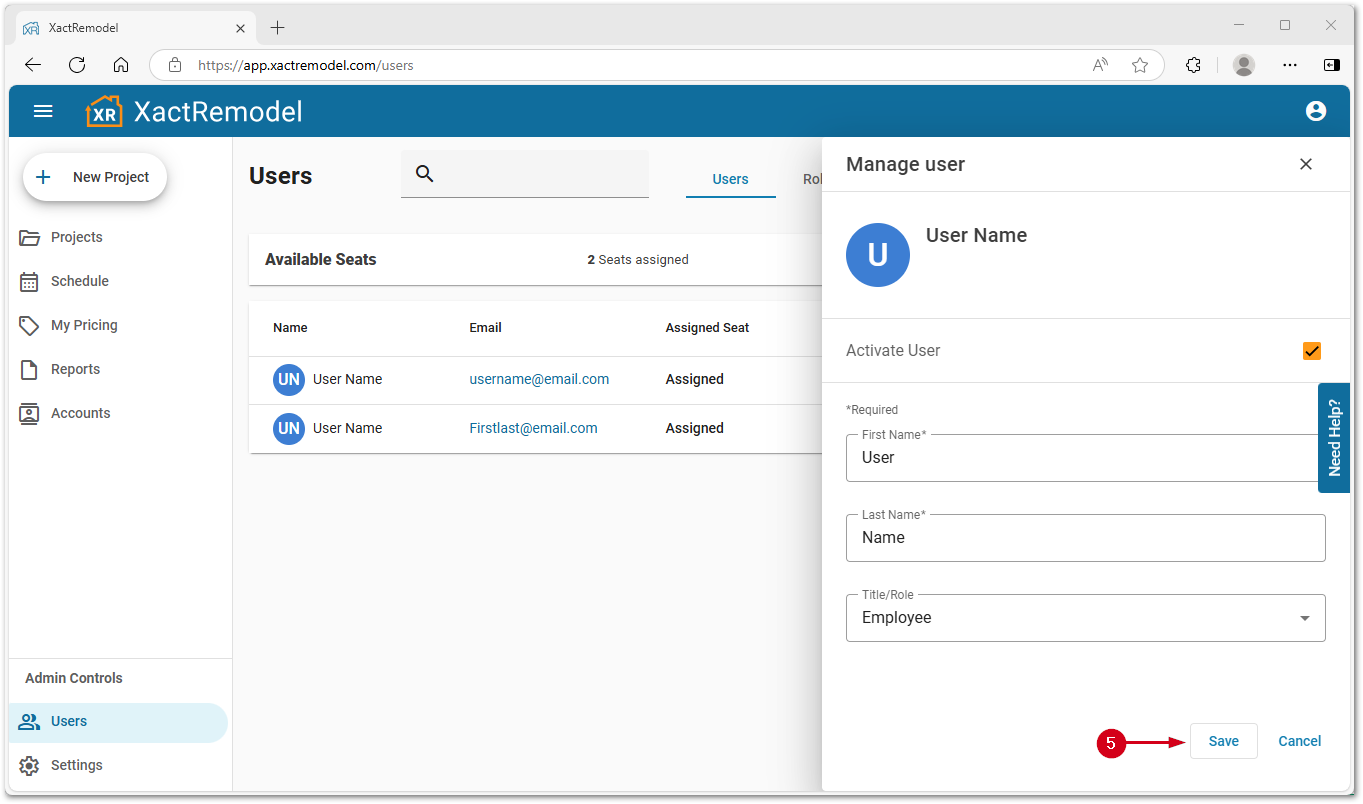Image resolution: width=1363 pixels, height=804 pixels.
Task: Go to Reports in sidebar
Action: [75, 369]
